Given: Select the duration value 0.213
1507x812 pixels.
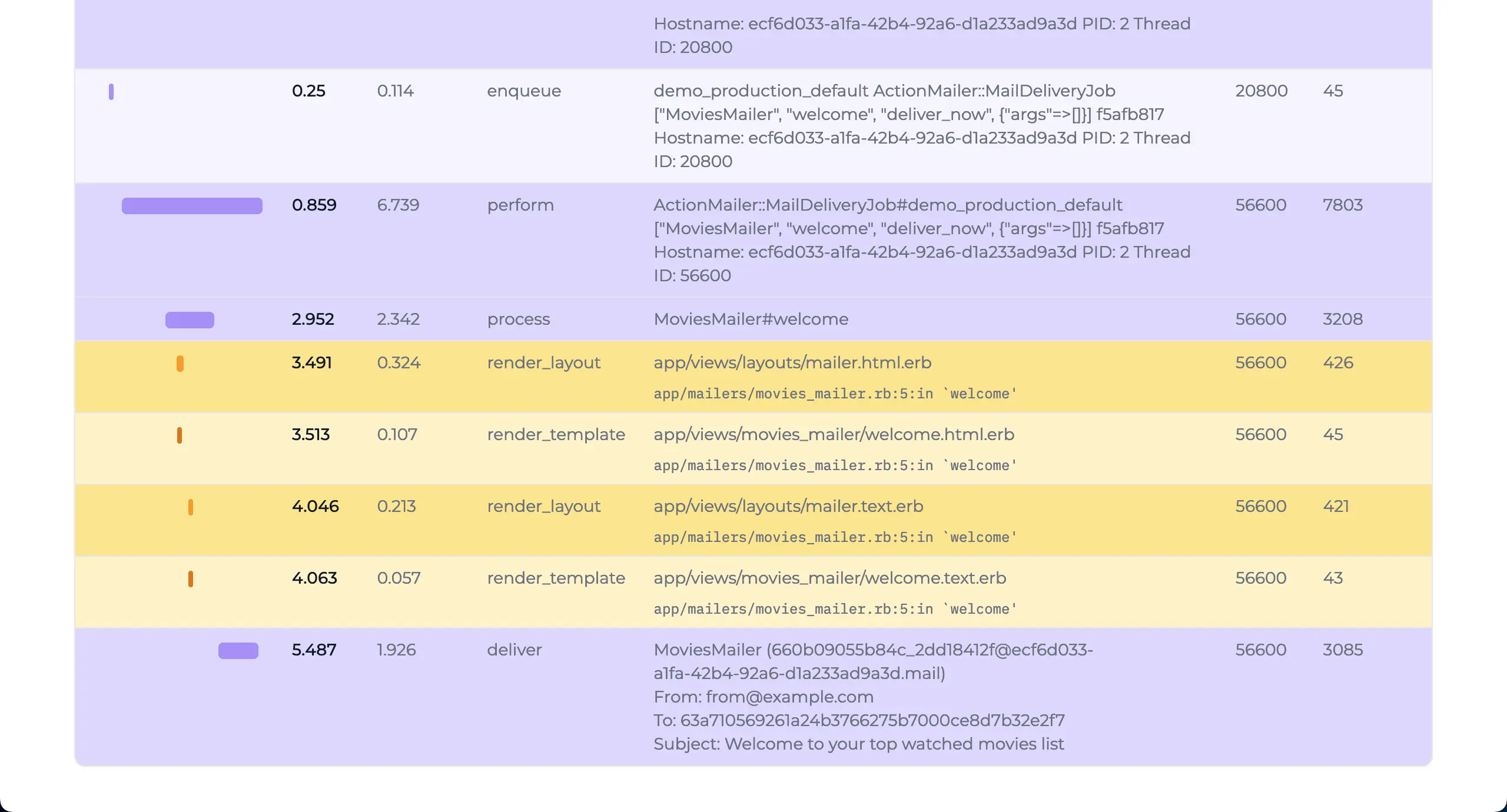Looking at the screenshot, I should click(x=397, y=506).
